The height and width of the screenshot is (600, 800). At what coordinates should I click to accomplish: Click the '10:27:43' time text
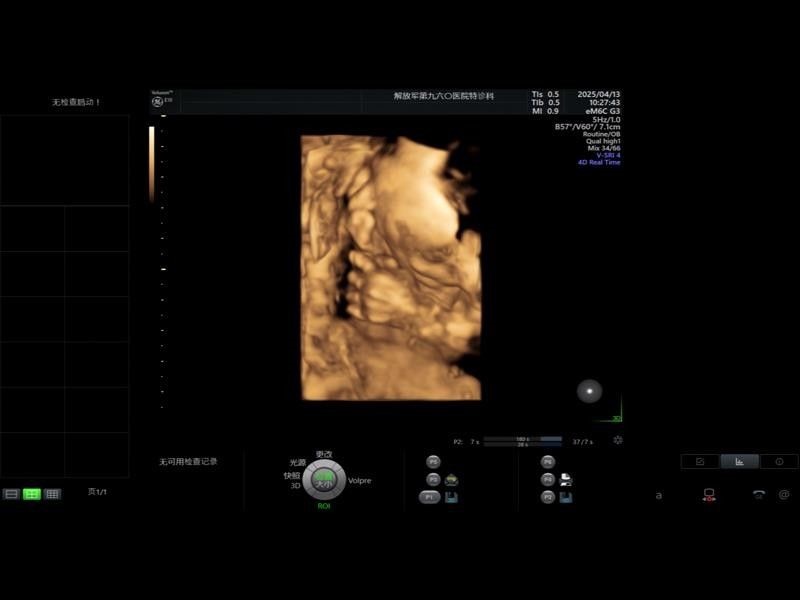coord(605,103)
